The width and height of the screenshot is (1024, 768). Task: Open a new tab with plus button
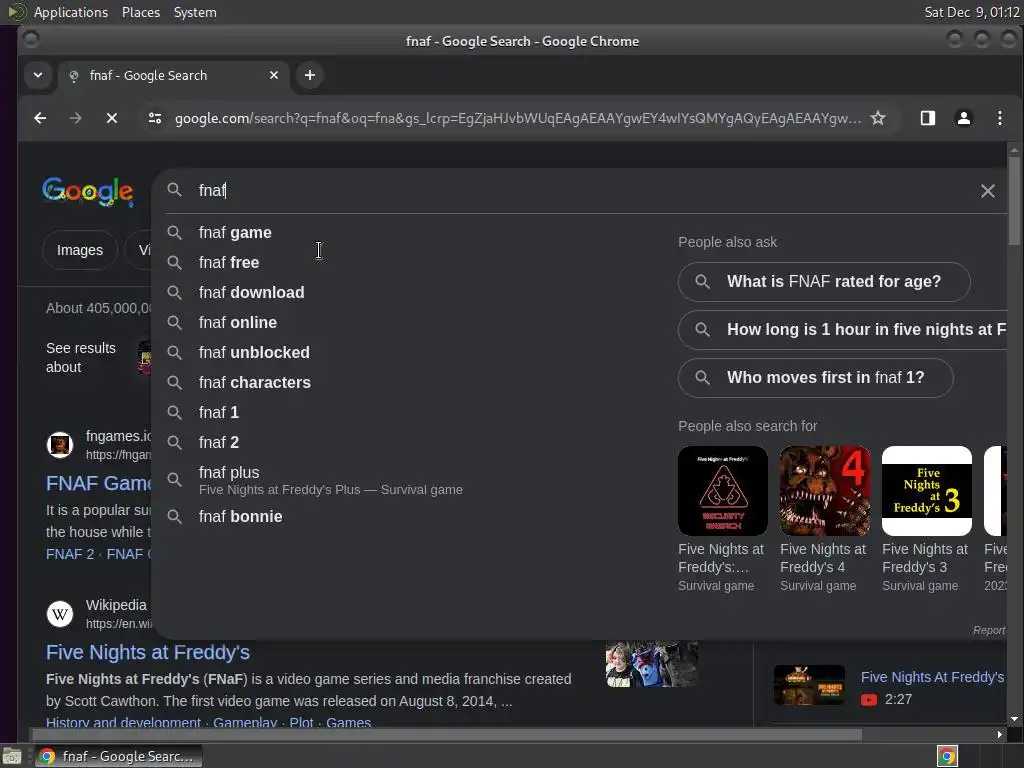(310, 75)
